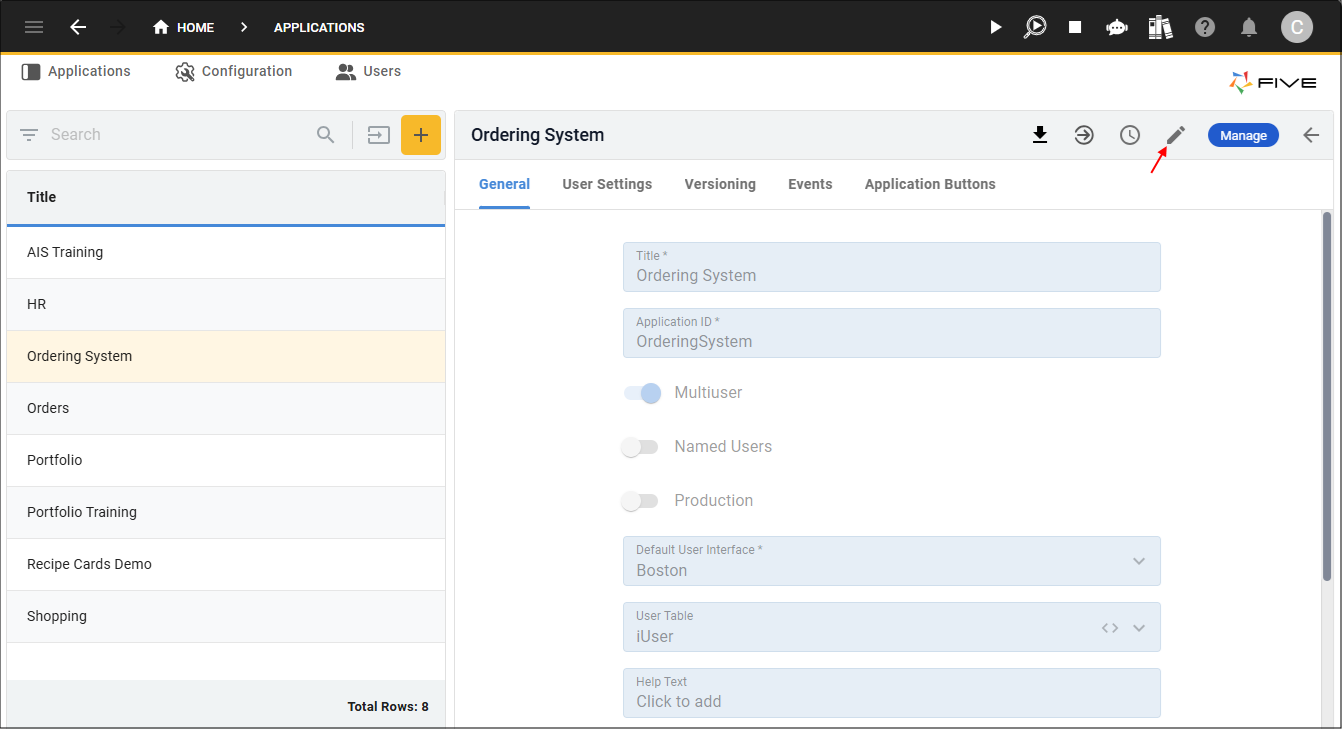The image size is (1342, 729).
Task: Click the search magnifier icon
Action: click(326, 135)
